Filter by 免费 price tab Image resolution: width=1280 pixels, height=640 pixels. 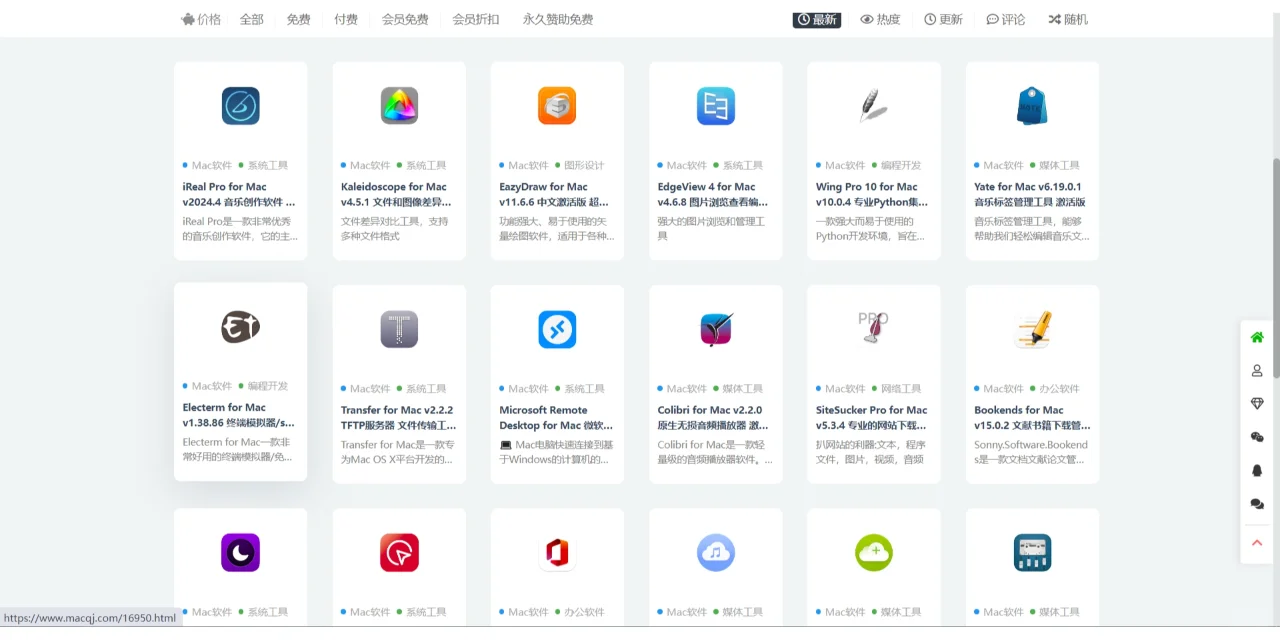(x=298, y=19)
